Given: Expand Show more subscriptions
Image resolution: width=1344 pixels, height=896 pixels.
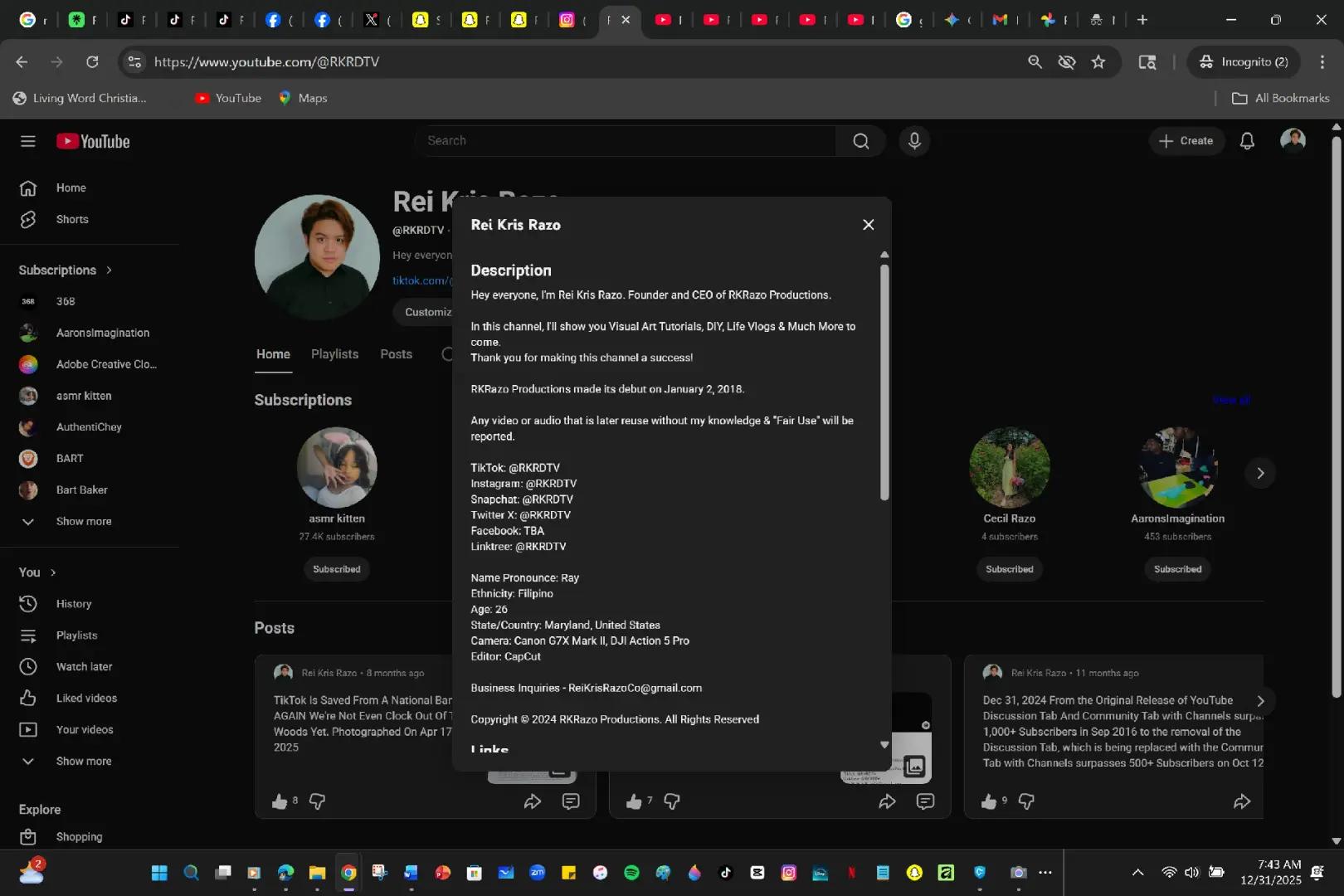Looking at the screenshot, I should (x=90, y=522).
